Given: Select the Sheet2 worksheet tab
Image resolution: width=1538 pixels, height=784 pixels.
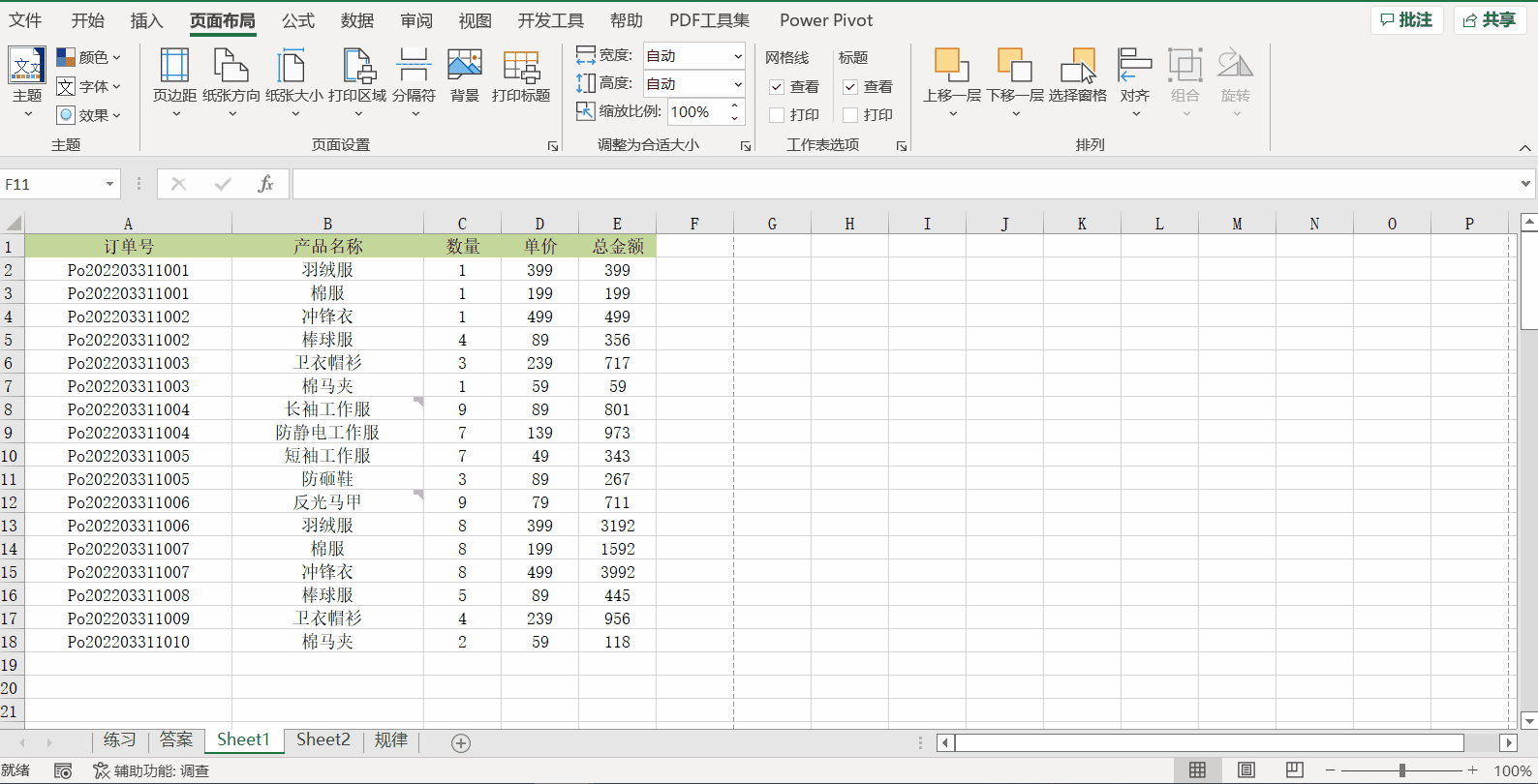Looking at the screenshot, I should (x=323, y=740).
